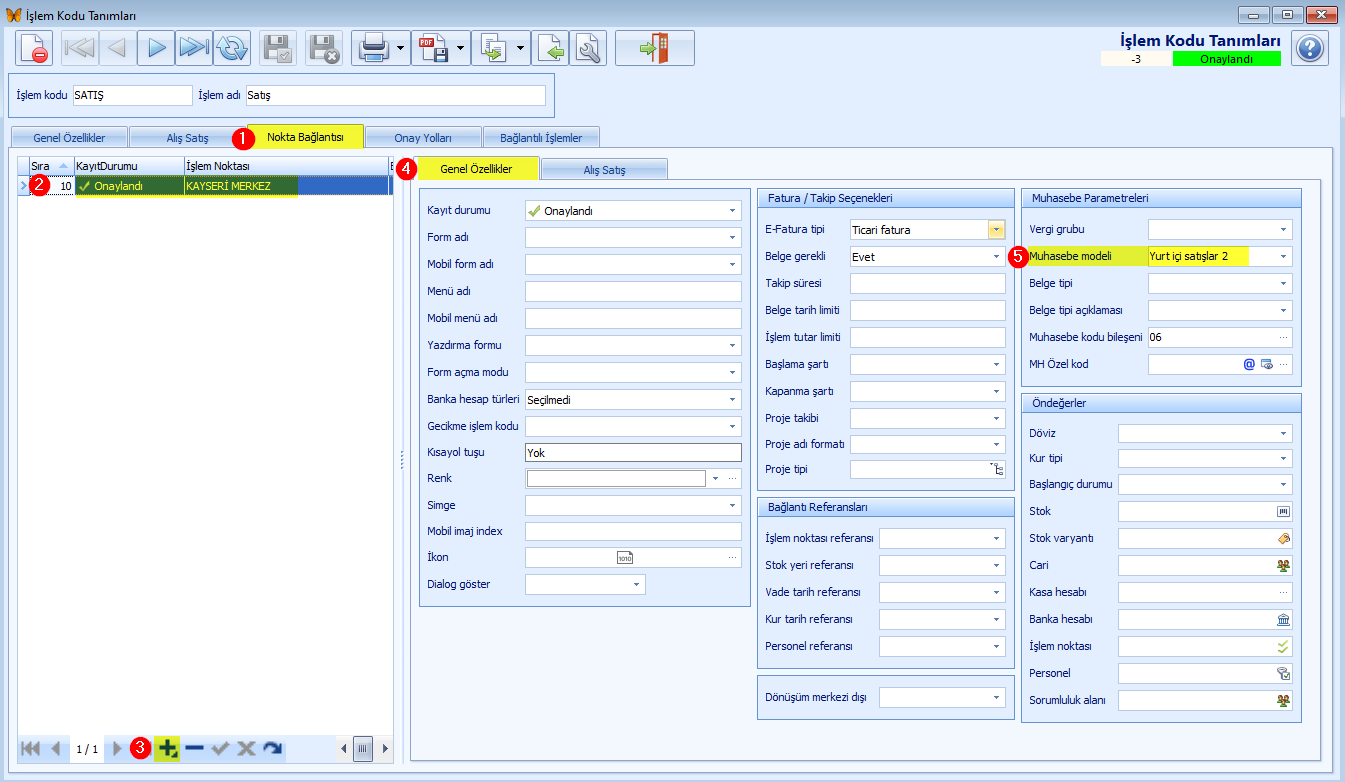
Task: Select the inner Alış Satış tab
Action: coord(604,170)
